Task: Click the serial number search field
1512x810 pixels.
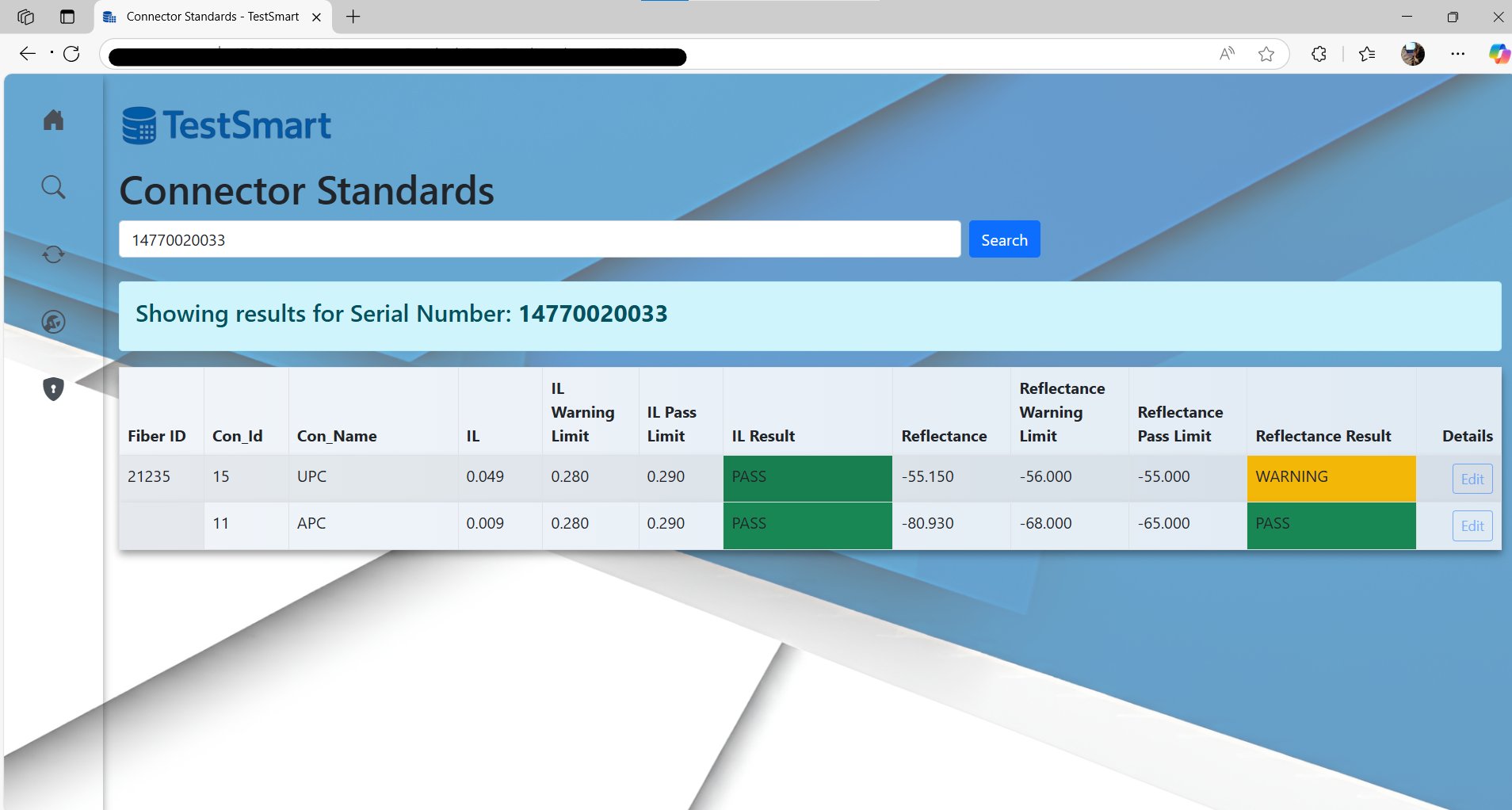Action: (x=539, y=239)
